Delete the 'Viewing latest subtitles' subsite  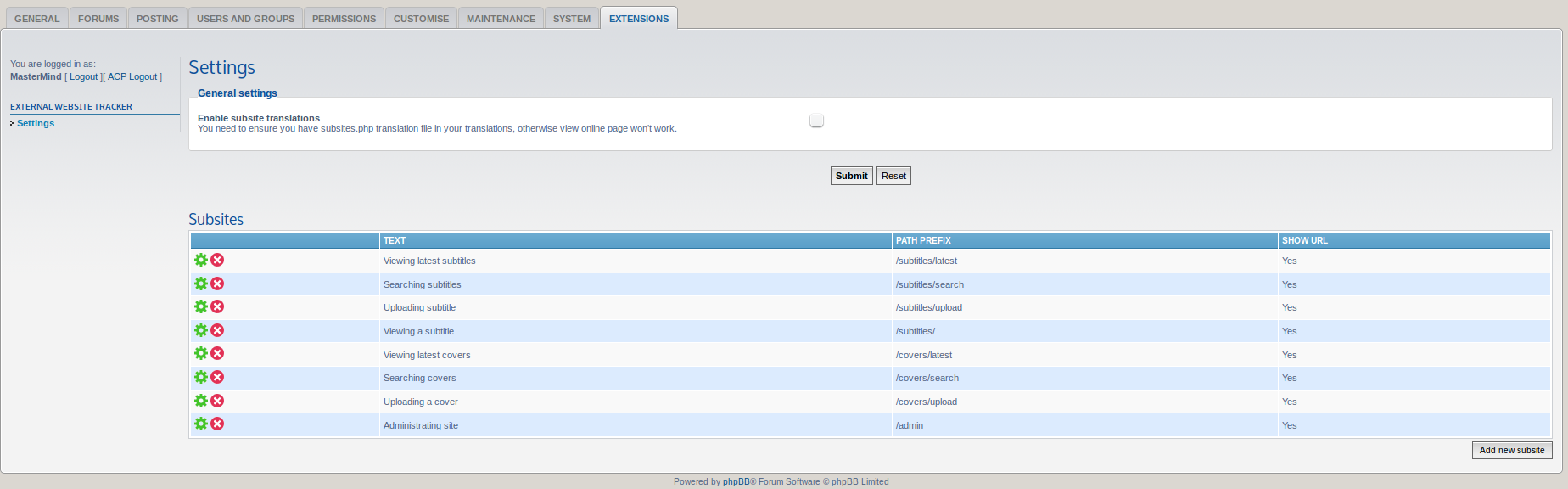click(217, 260)
